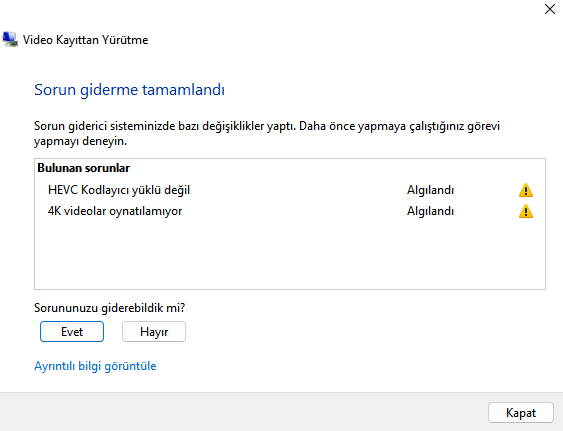563x431 pixels.
Task: Click the Hayır button
Action: [154, 332]
